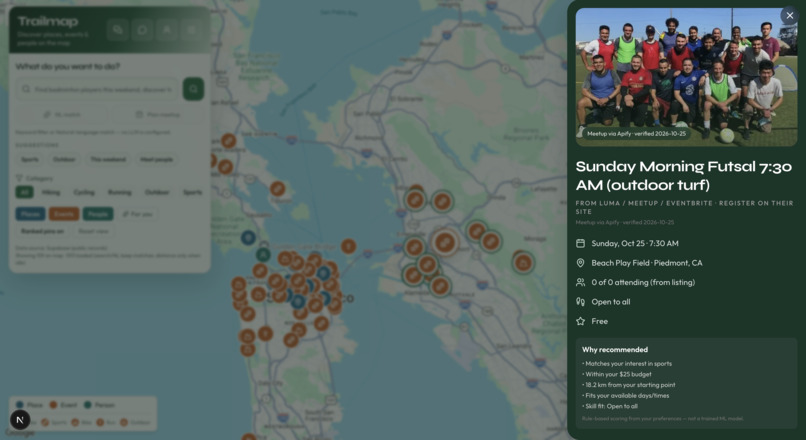
Task: Click the green Person dot in the legend
Action: 87,405
